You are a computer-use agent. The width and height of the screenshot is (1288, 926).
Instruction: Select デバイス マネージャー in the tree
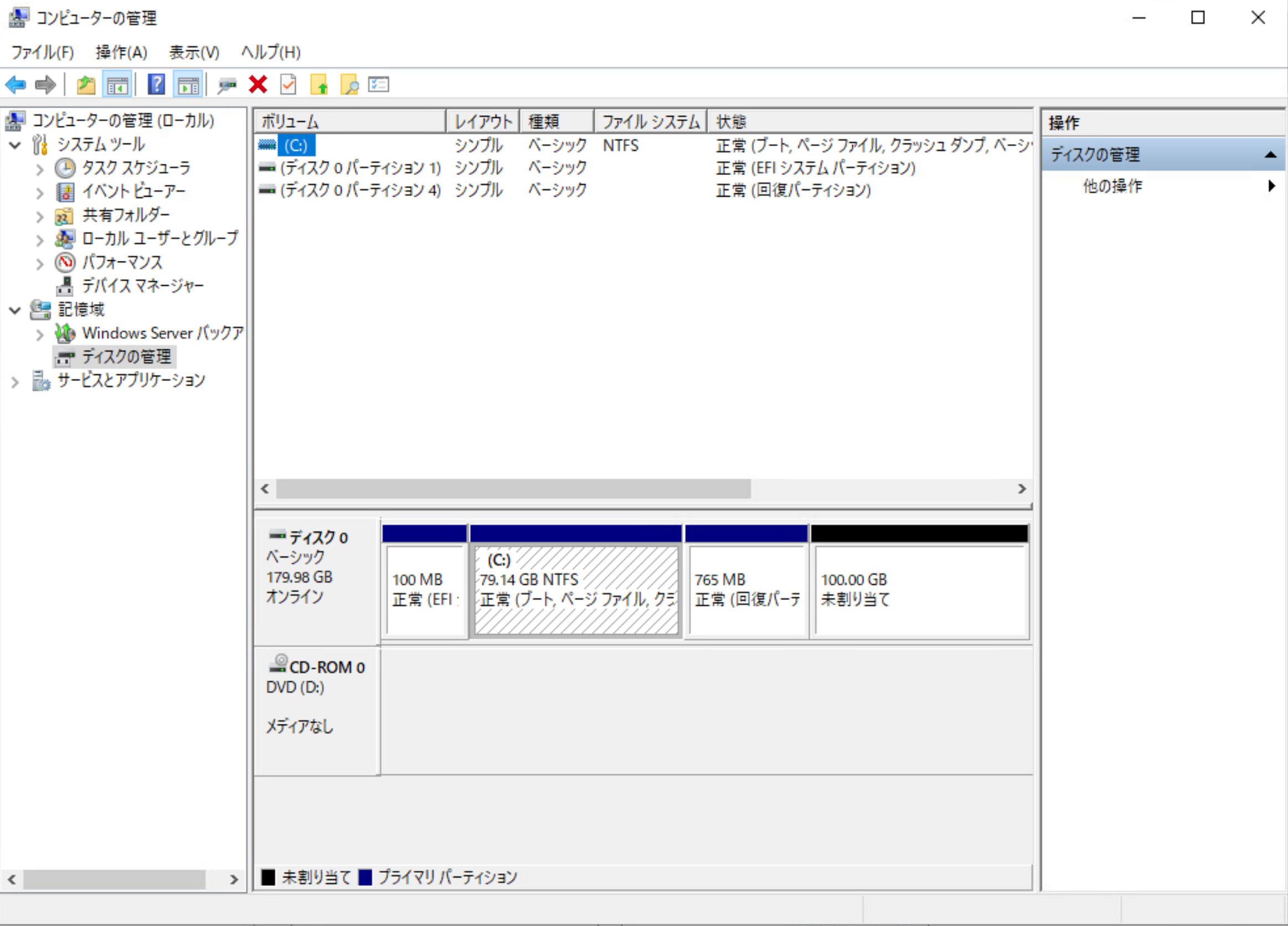click(x=142, y=286)
